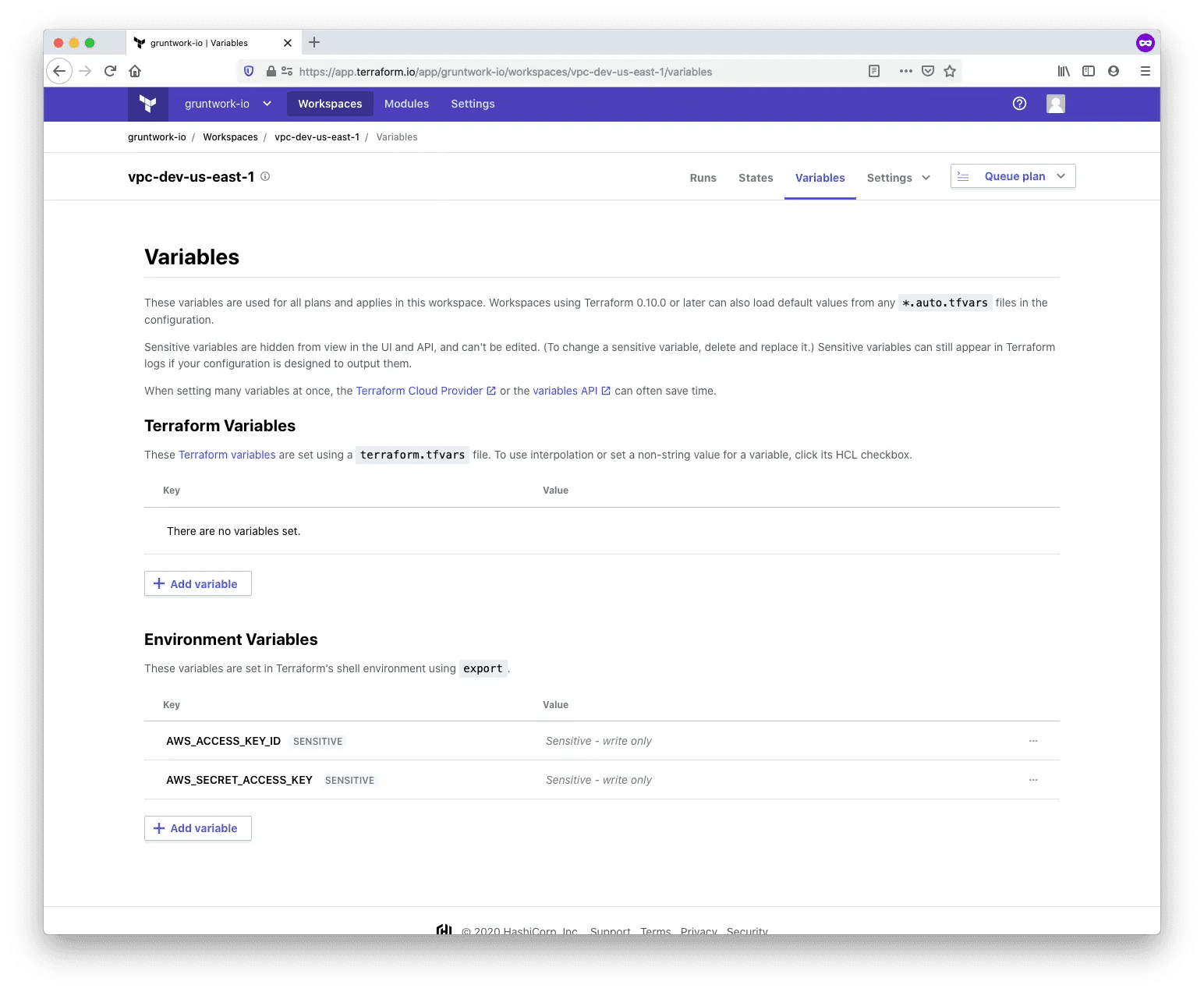
Task: Click the *.auto.tfvars code text
Action: [x=945, y=303]
